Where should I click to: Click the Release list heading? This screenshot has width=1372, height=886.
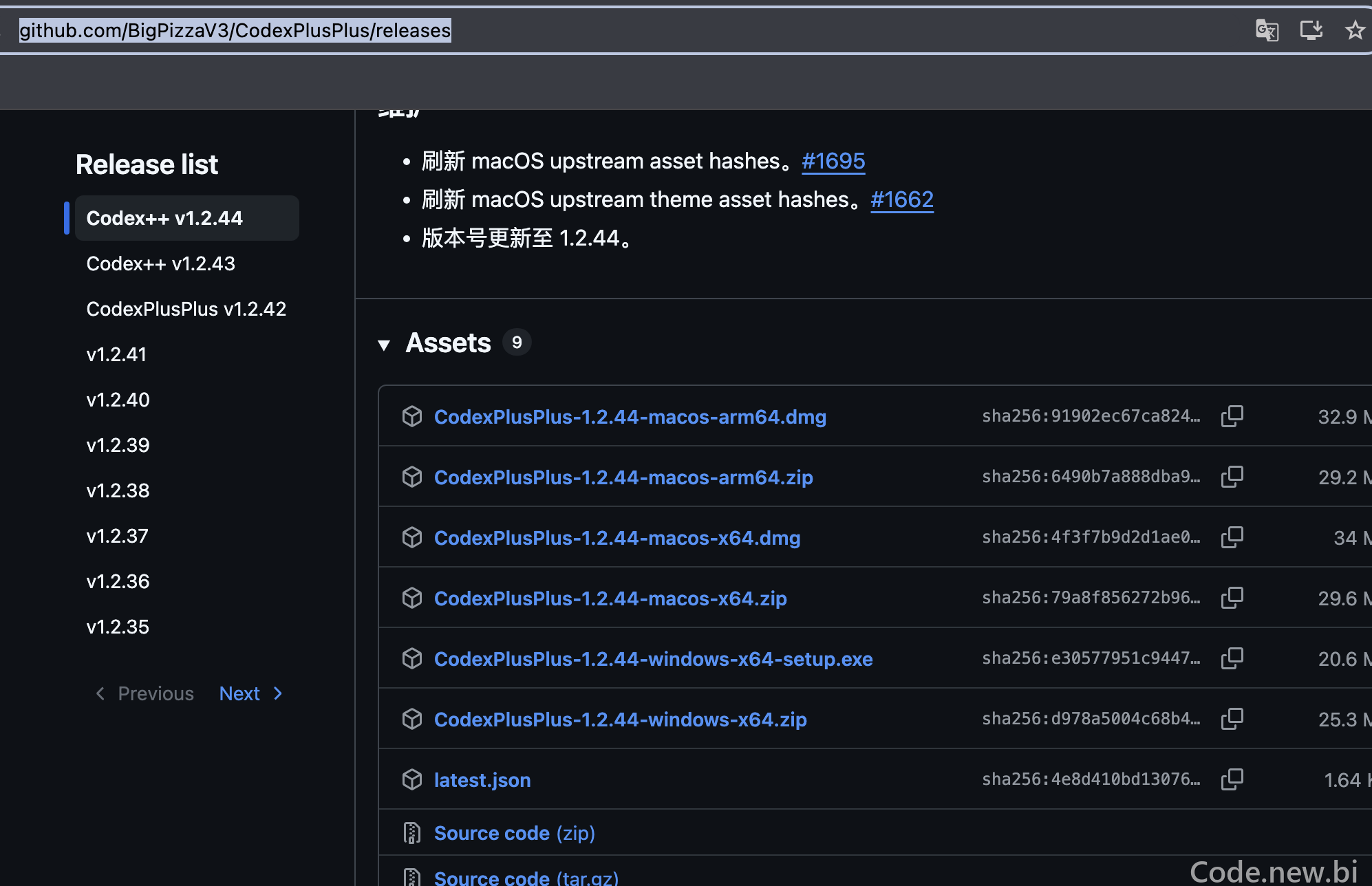point(147,164)
